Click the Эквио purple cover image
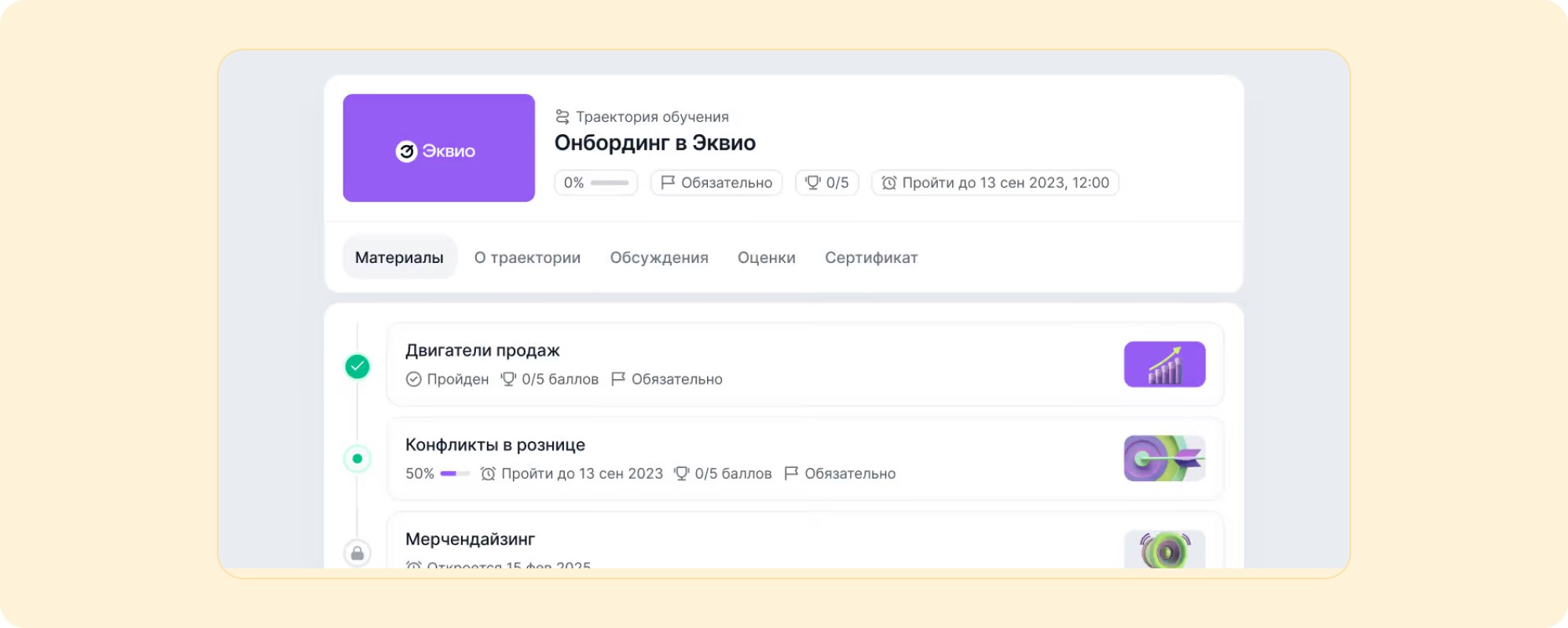This screenshot has width=1568, height=628. click(x=439, y=148)
